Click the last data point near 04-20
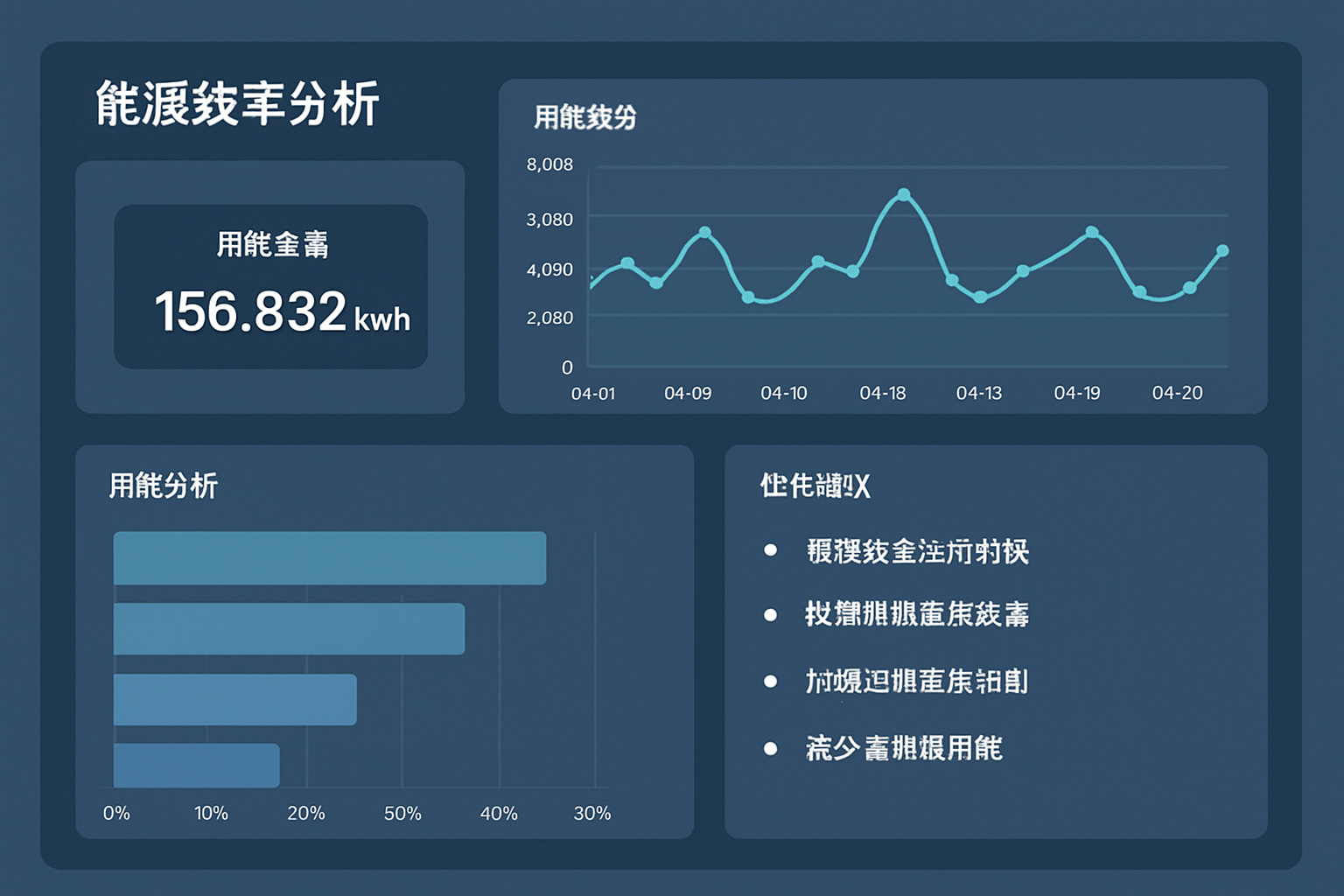 point(1222,251)
